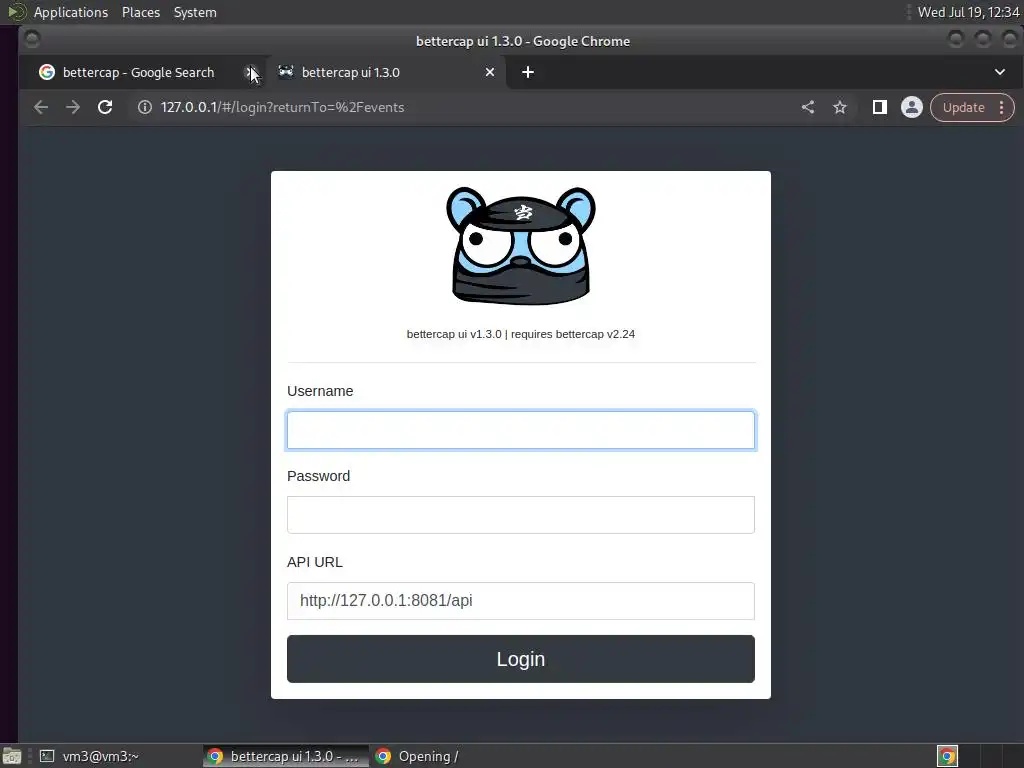Viewport: 1024px width, 768px height.
Task: Click the Password label
Action: [318, 476]
